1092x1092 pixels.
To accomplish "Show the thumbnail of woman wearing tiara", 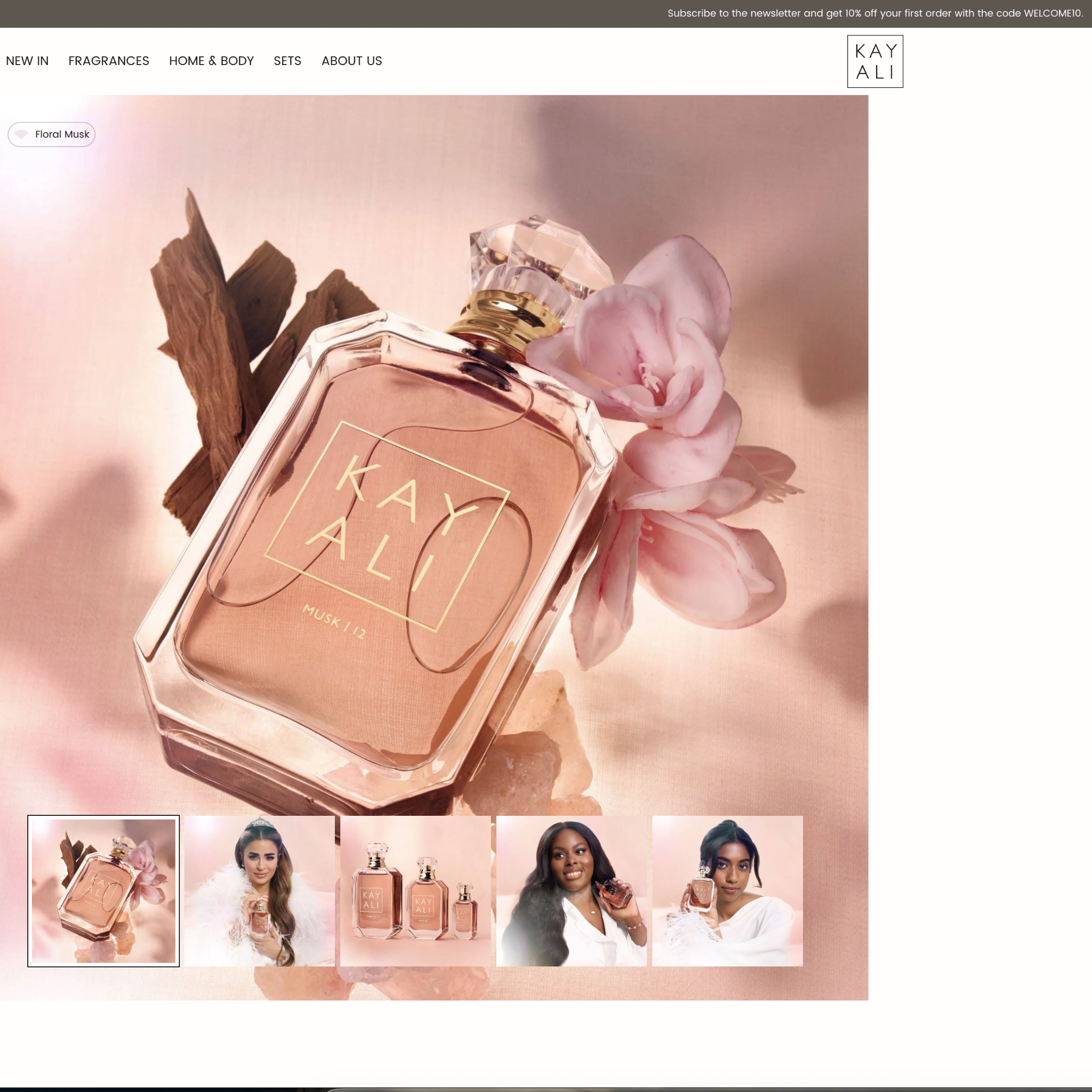I will (260, 891).
